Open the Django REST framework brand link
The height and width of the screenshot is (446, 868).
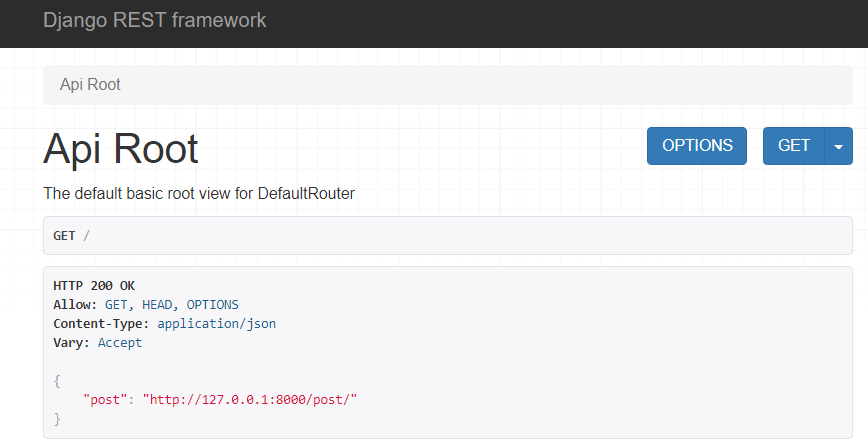(154, 20)
